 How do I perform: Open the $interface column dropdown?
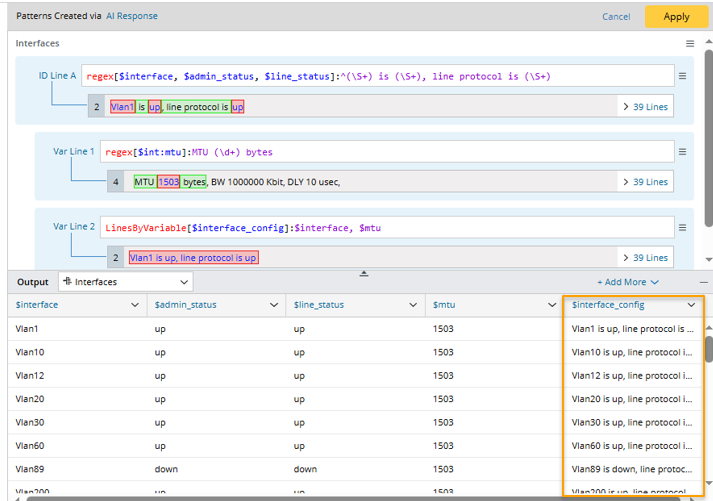136,305
